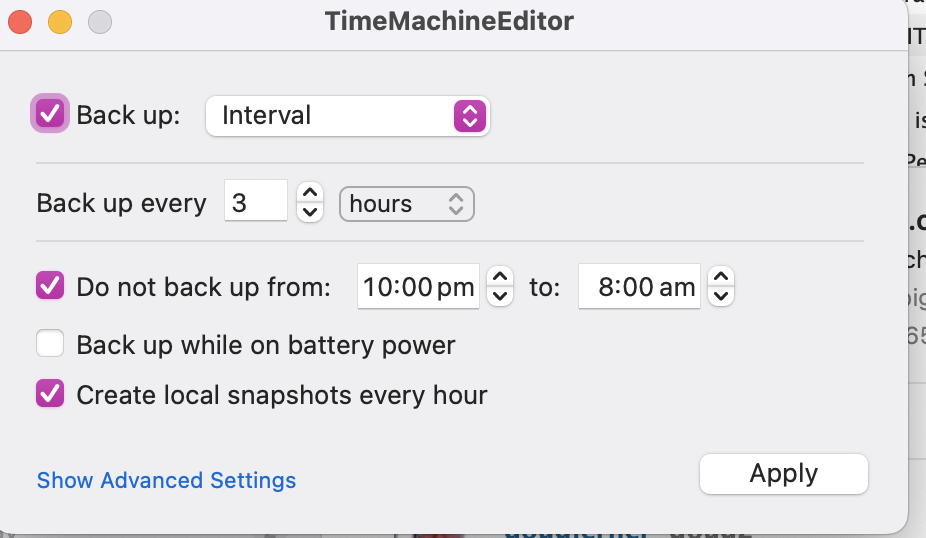This screenshot has height=538, width=926.
Task: Open the Interval backup mode dropdown
Action: click(x=347, y=116)
